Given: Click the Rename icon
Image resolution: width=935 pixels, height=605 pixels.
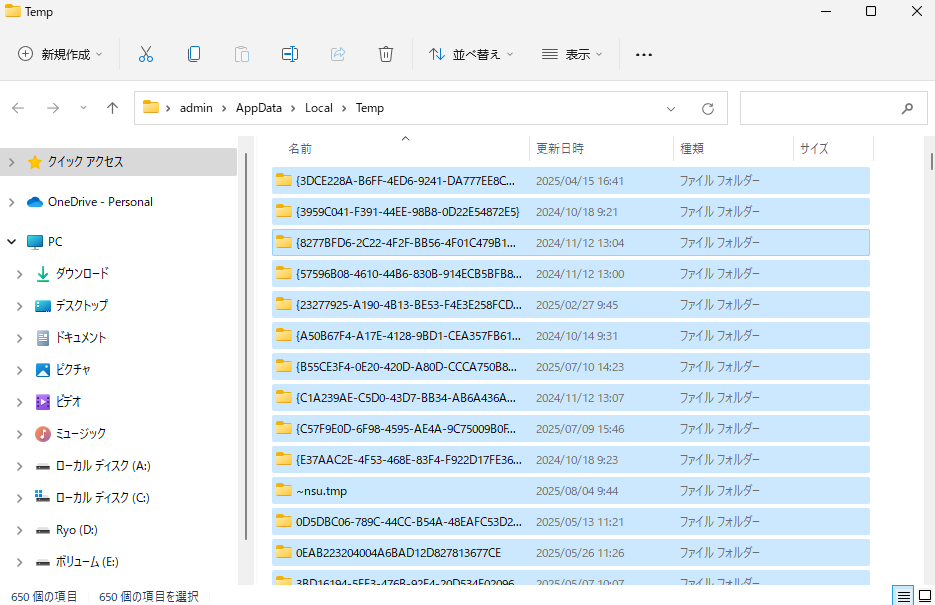Looking at the screenshot, I should click(x=289, y=53).
